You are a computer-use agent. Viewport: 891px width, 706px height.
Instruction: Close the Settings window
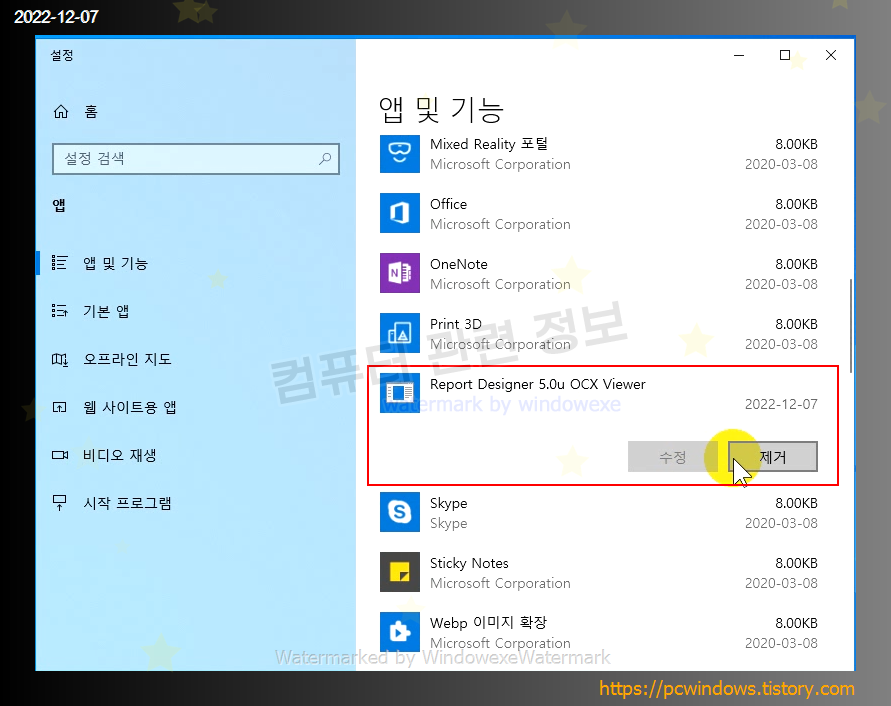point(831,55)
